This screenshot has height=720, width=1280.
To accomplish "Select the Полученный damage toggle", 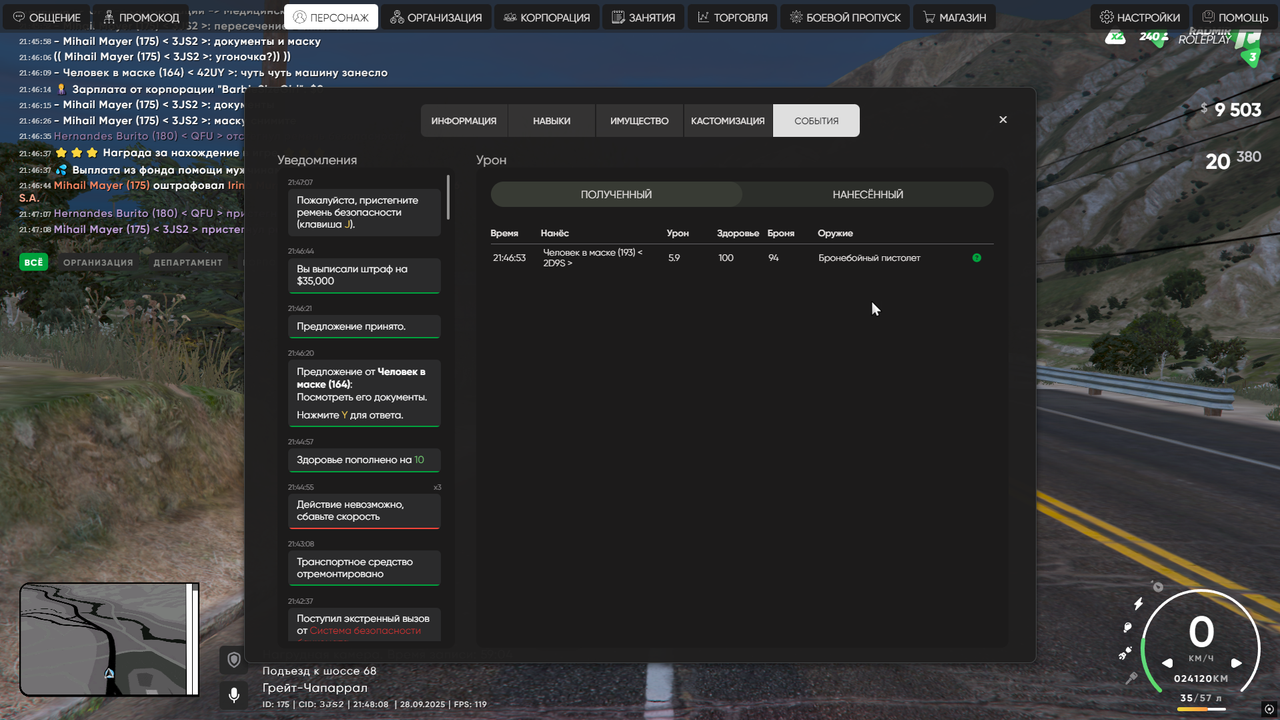I will click(616, 194).
